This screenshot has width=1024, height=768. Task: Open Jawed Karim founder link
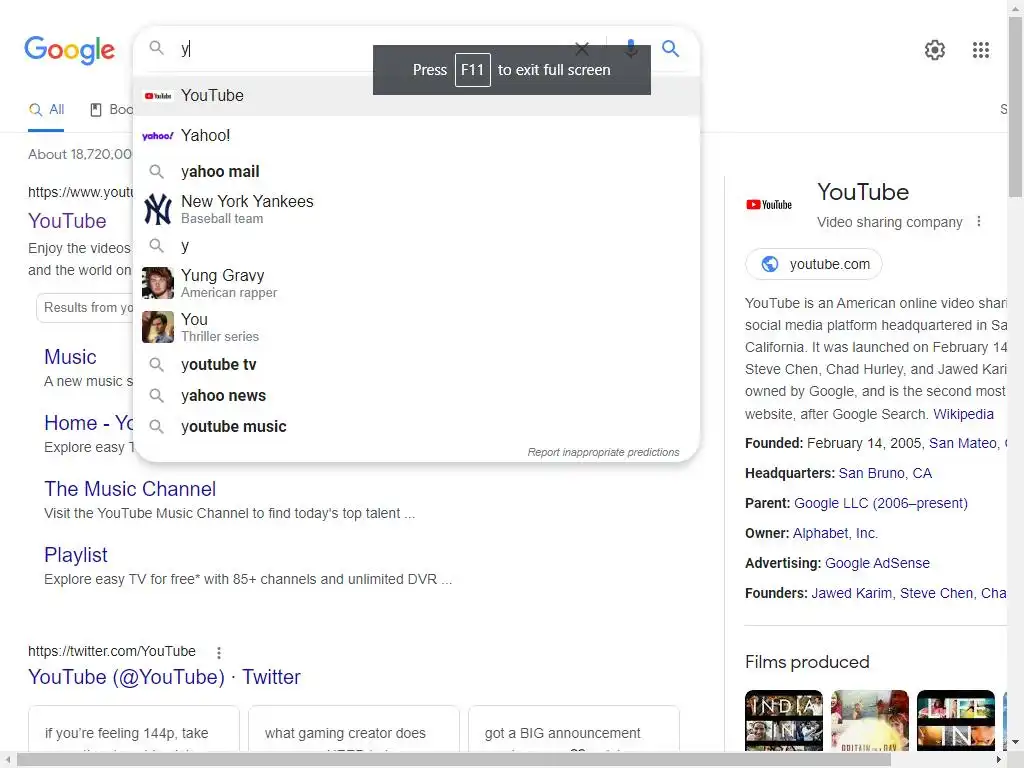point(851,593)
